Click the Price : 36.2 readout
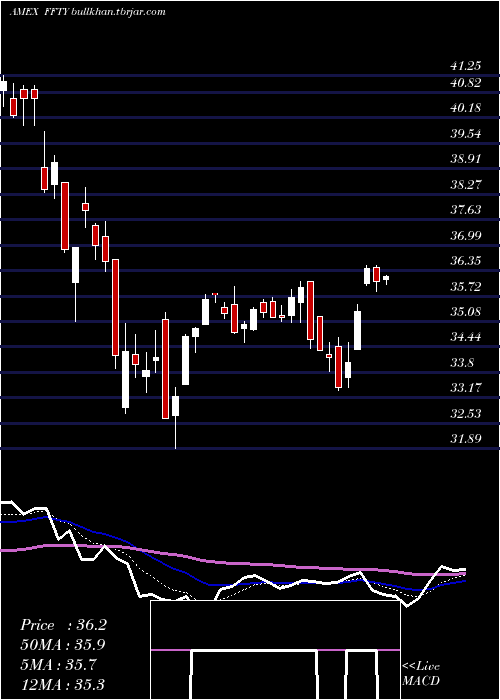The image size is (500, 700). coord(63,625)
